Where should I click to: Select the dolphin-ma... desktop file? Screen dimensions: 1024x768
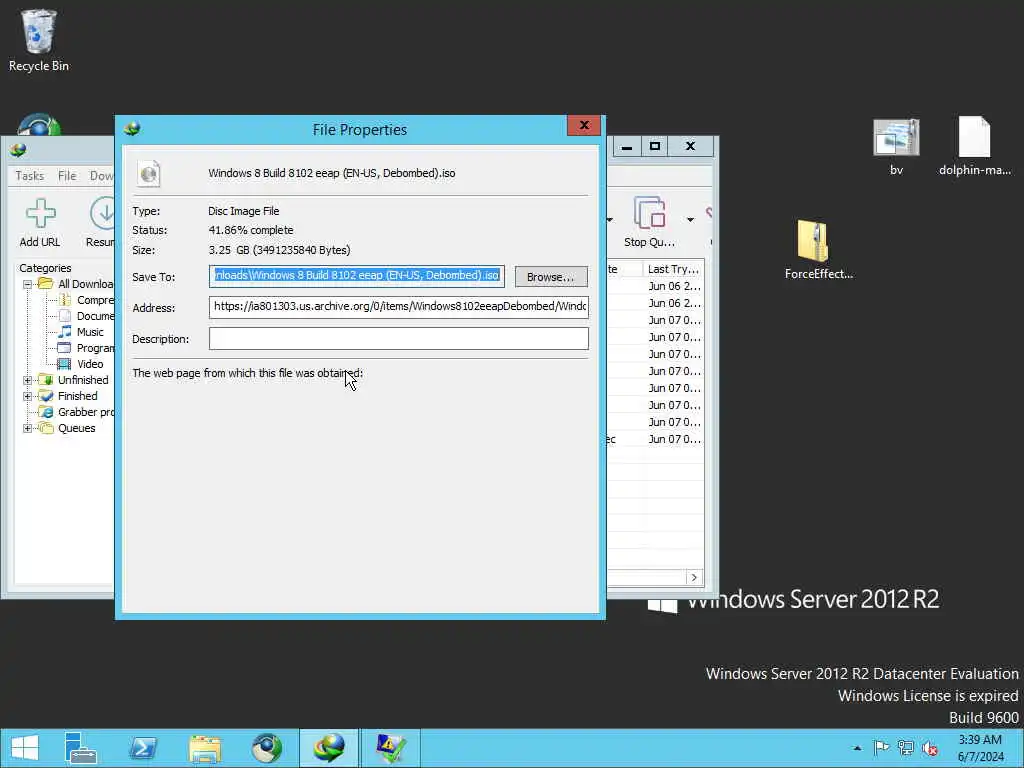[974, 147]
